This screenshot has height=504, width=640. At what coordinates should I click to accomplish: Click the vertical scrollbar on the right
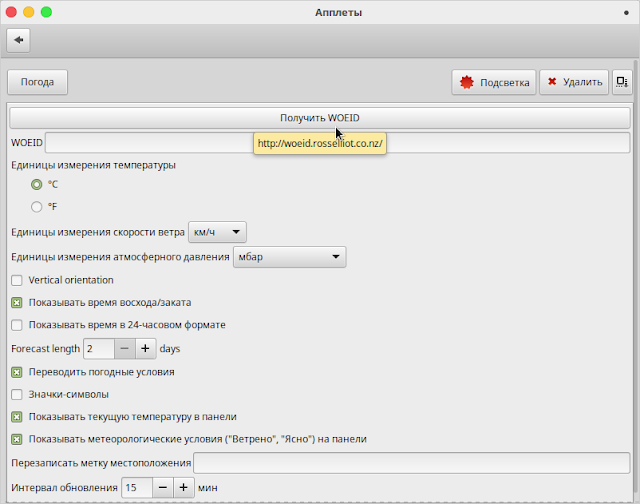[x=636, y=278]
